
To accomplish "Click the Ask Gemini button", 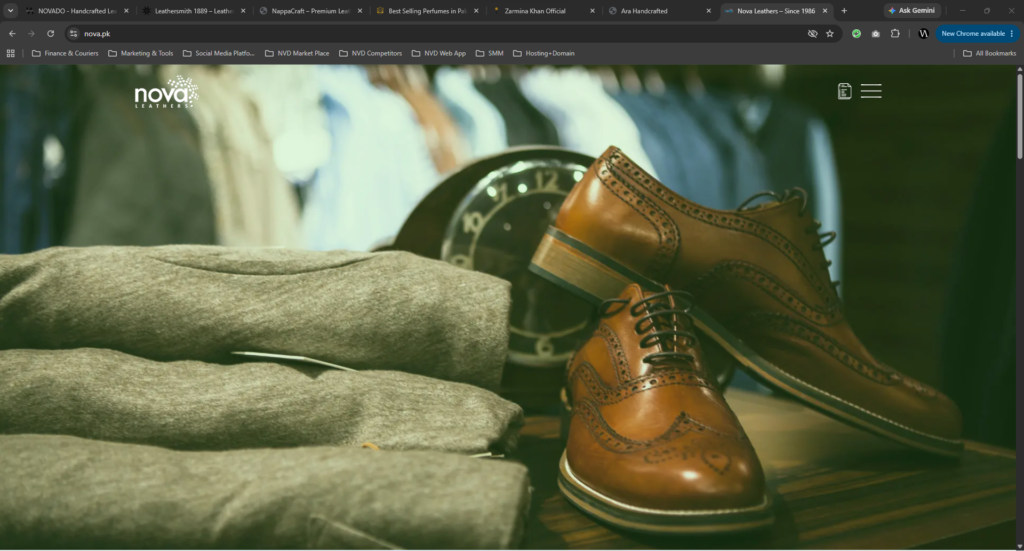I will pyautogui.click(x=912, y=10).
